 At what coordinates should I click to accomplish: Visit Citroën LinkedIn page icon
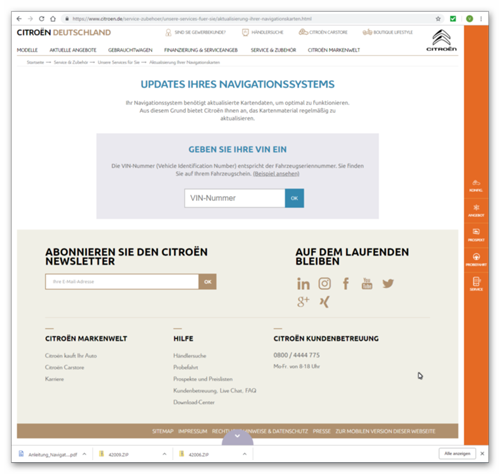(303, 284)
